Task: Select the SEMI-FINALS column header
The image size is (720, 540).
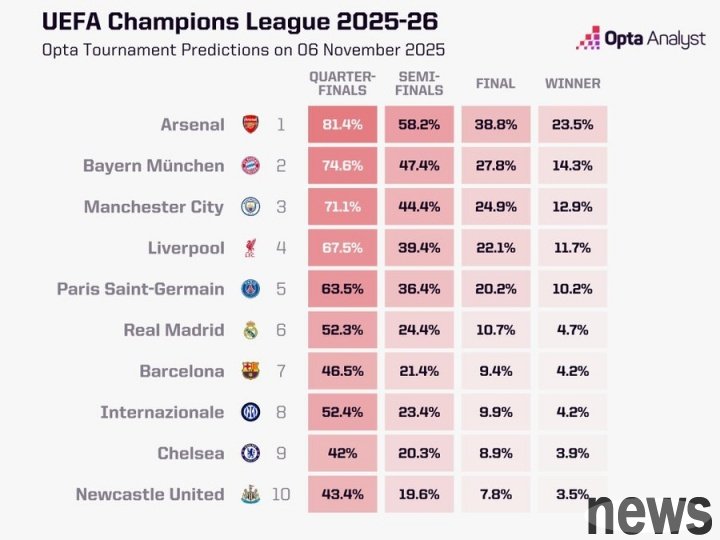Action: coord(420,83)
